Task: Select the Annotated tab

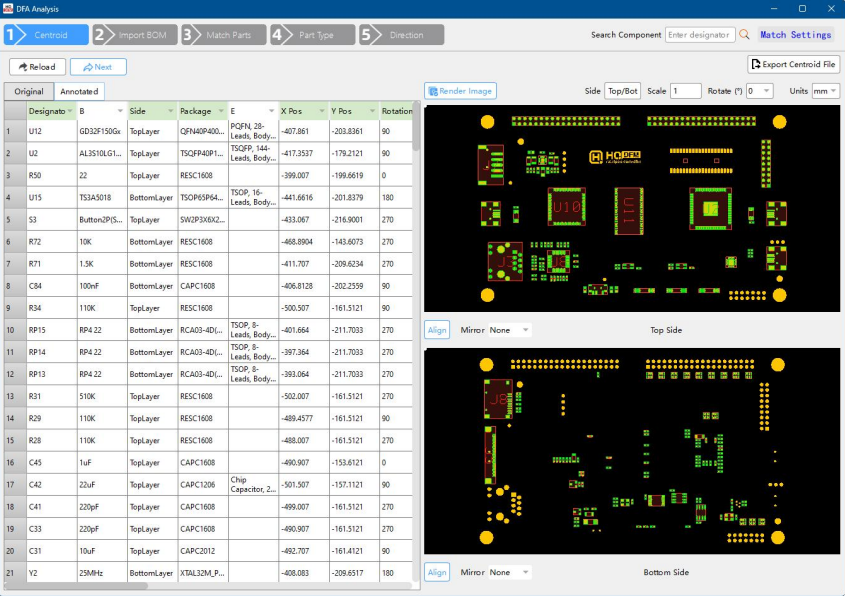Action: tap(79, 91)
